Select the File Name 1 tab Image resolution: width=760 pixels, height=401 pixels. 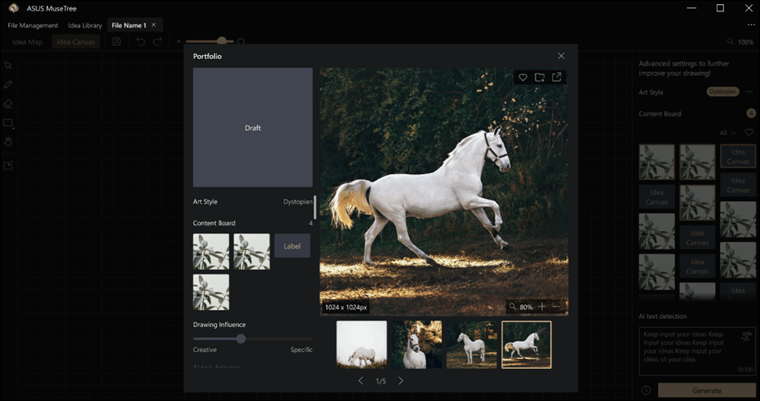click(128, 25)
